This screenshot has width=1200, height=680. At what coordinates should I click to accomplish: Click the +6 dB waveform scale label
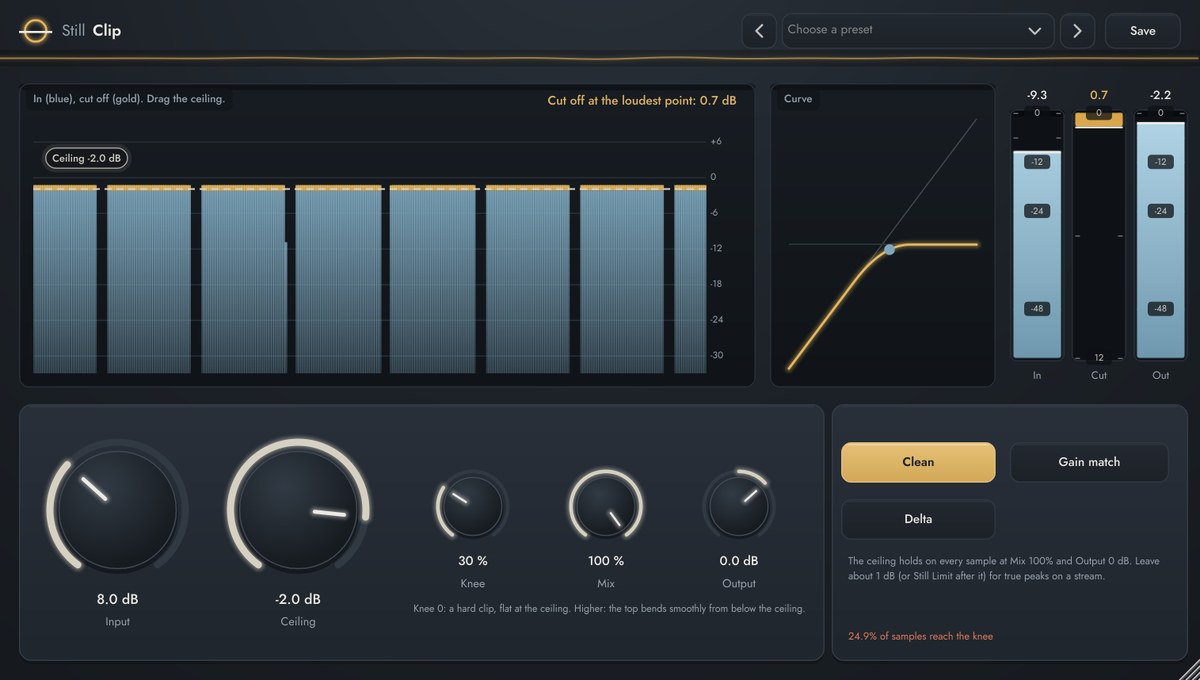(716, 142)
